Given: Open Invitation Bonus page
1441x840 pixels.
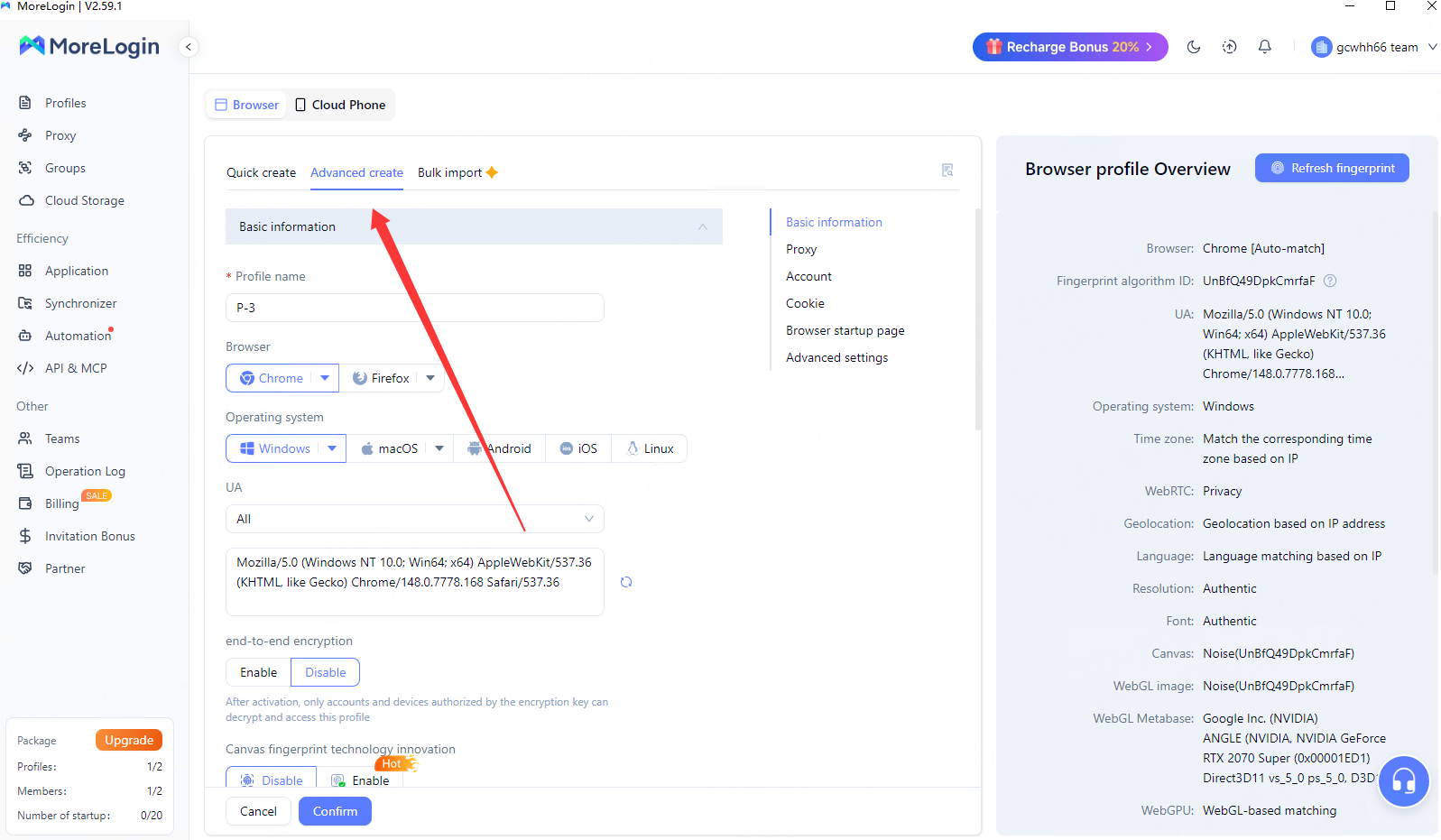Looking at the screenshot, I should [x=89, y=536].
